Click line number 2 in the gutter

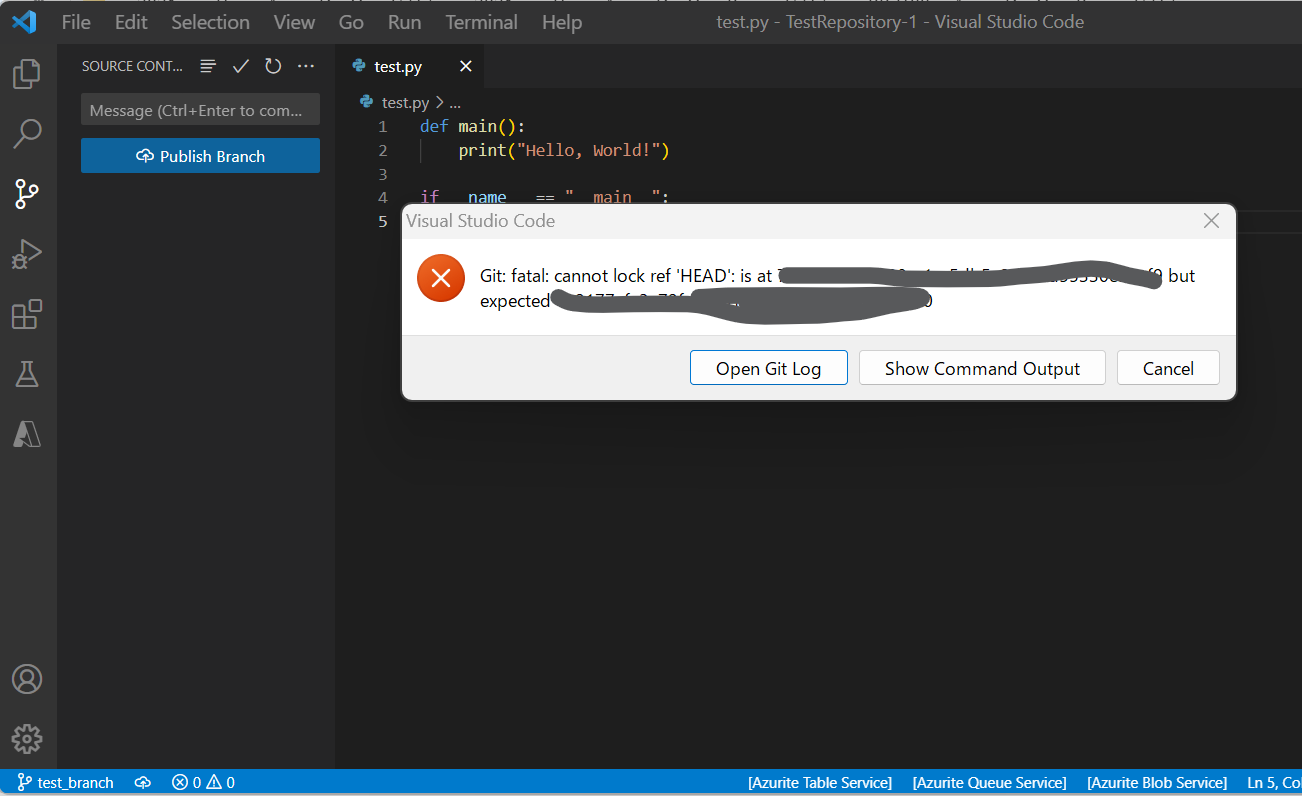click(382, 151)
